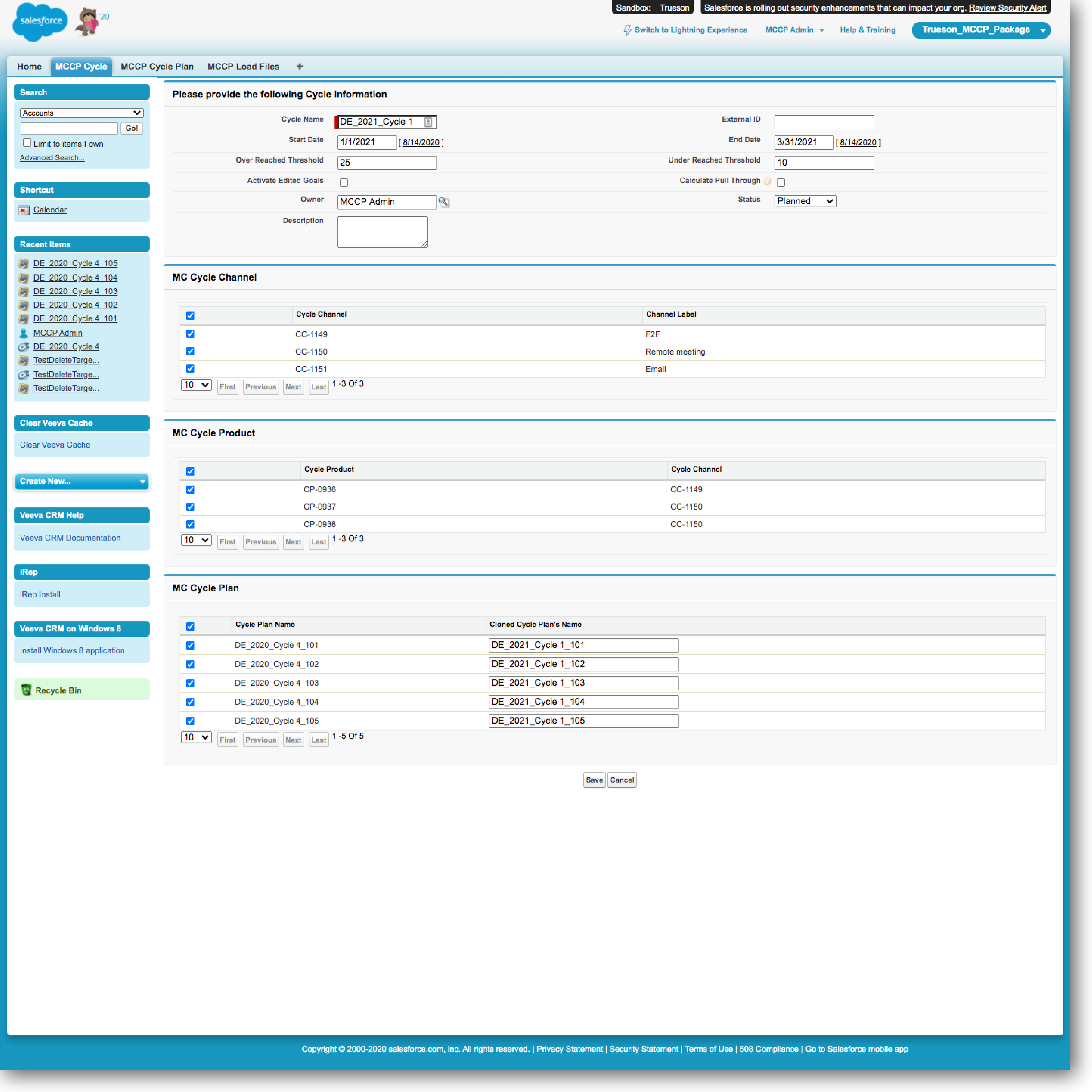Click the sidebar search text field
The width and height of the screenshot is (1092, 1092).
tap(69, 129)
